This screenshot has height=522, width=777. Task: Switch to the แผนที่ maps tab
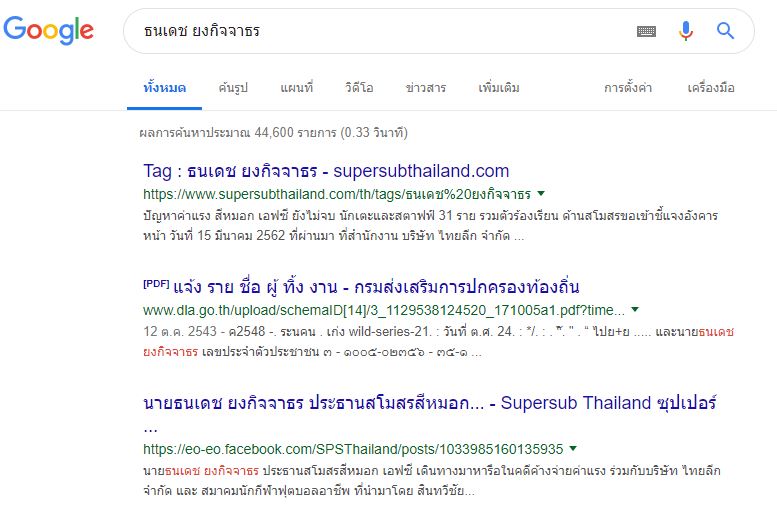point(296,88)
